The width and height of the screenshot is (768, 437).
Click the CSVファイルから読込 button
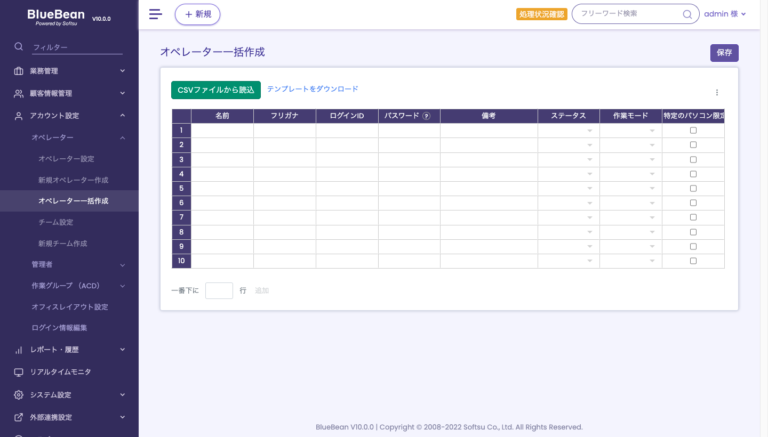pyautogui.click(x=215, y=90)
